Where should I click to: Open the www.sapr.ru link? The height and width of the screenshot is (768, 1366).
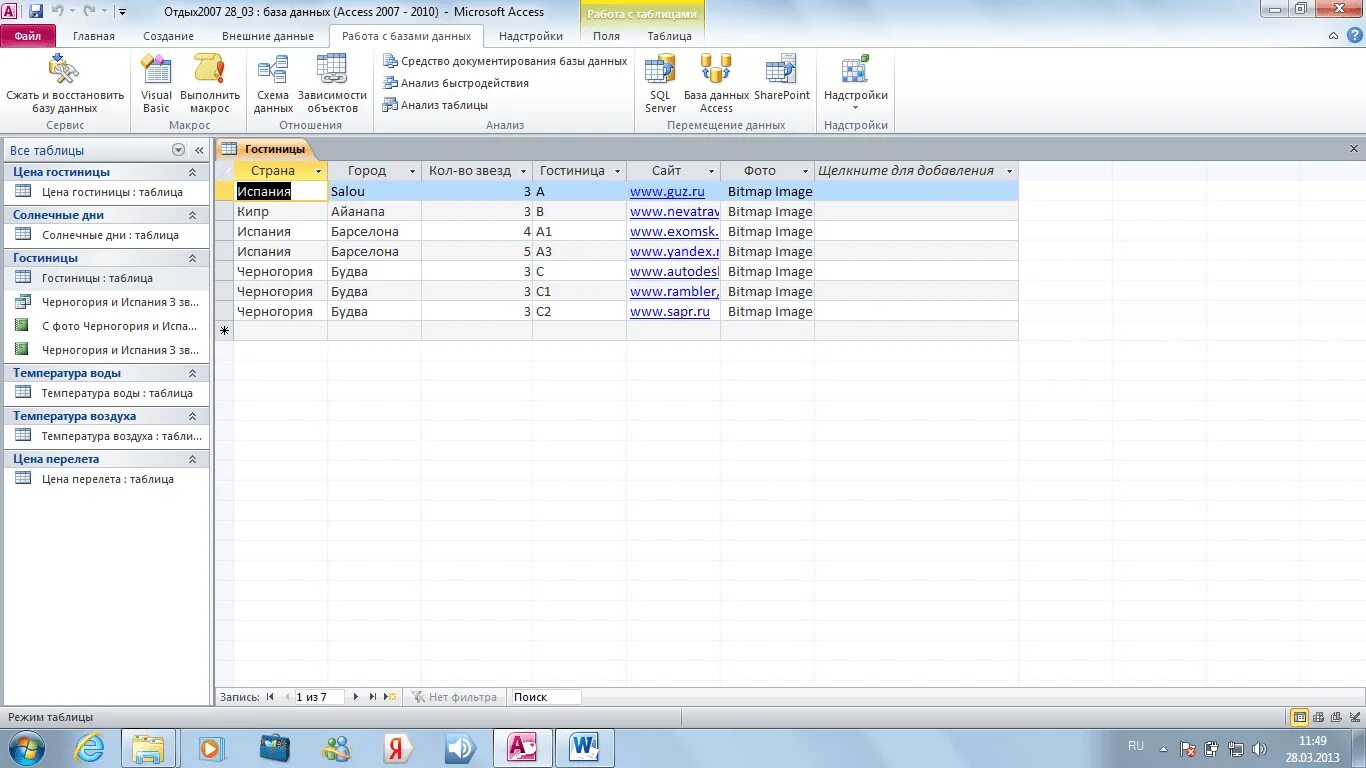(x=670, y=311)
